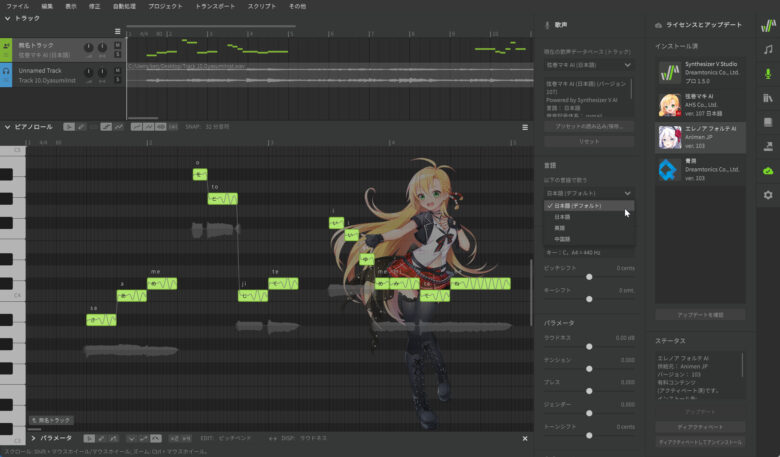Open the Synthesizer V logo panel icon
780x457 pixels.
click(x=769, y=25)
